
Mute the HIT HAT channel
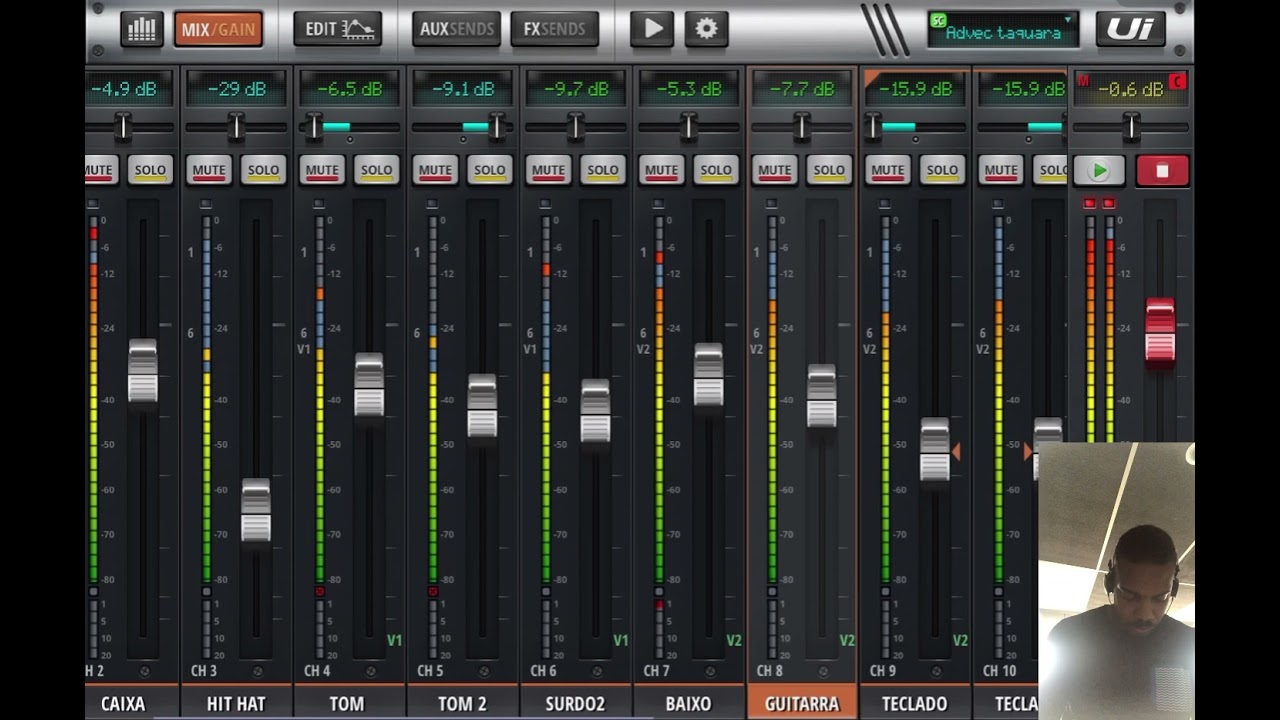(x=209, y=170)
